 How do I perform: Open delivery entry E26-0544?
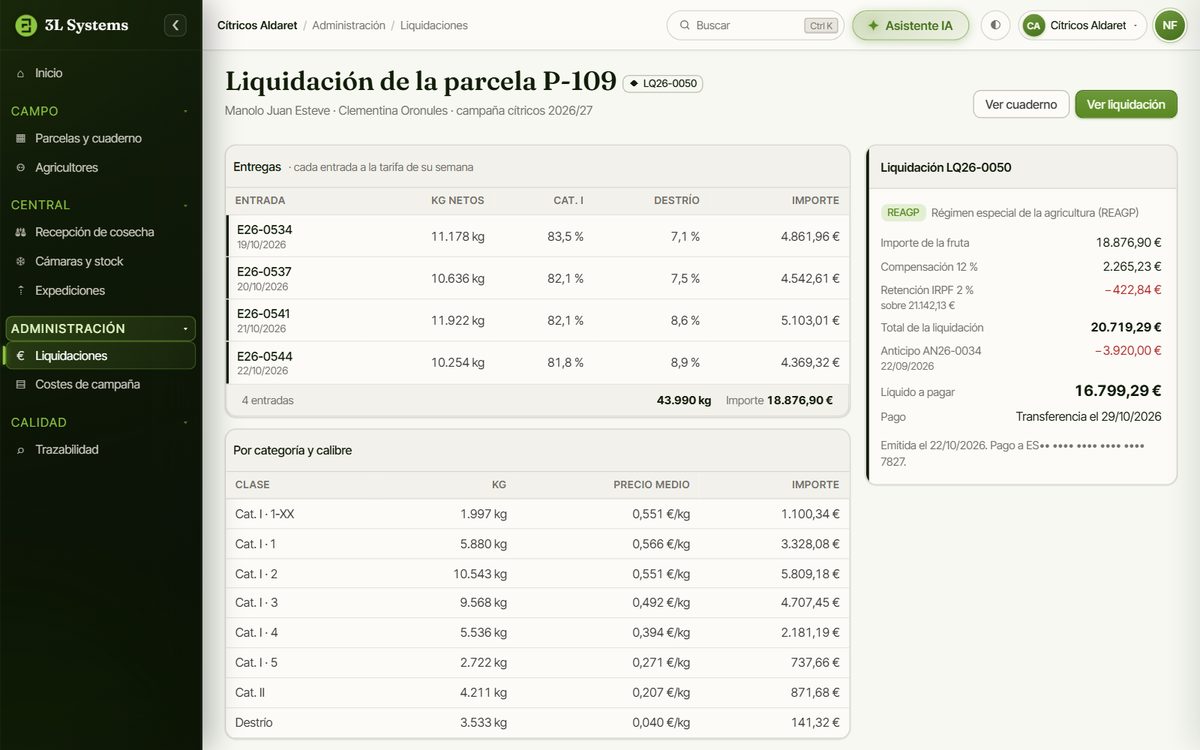[x=538, y=362]
